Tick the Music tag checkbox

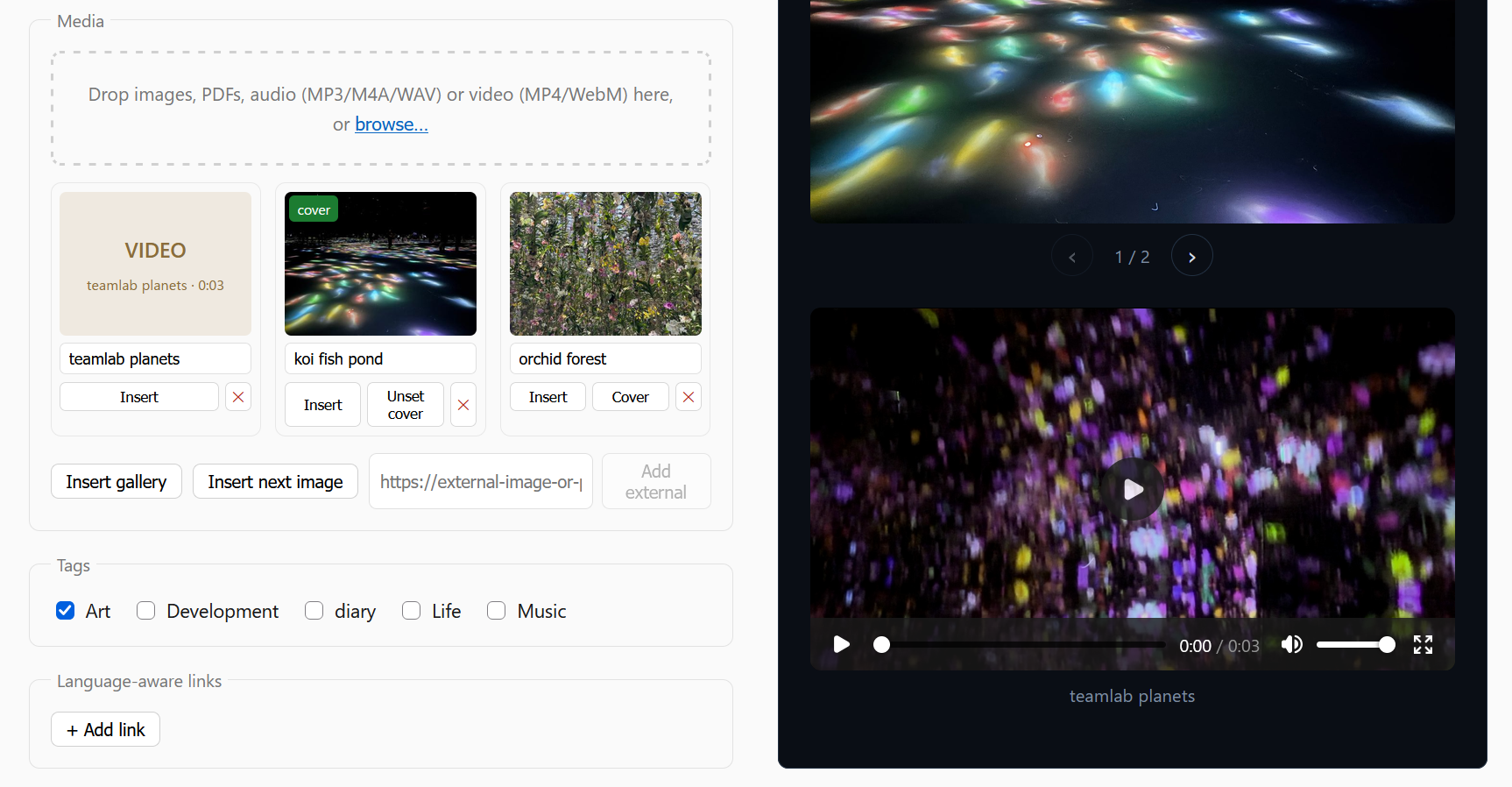pyautogui.click(x=497, y=610)
